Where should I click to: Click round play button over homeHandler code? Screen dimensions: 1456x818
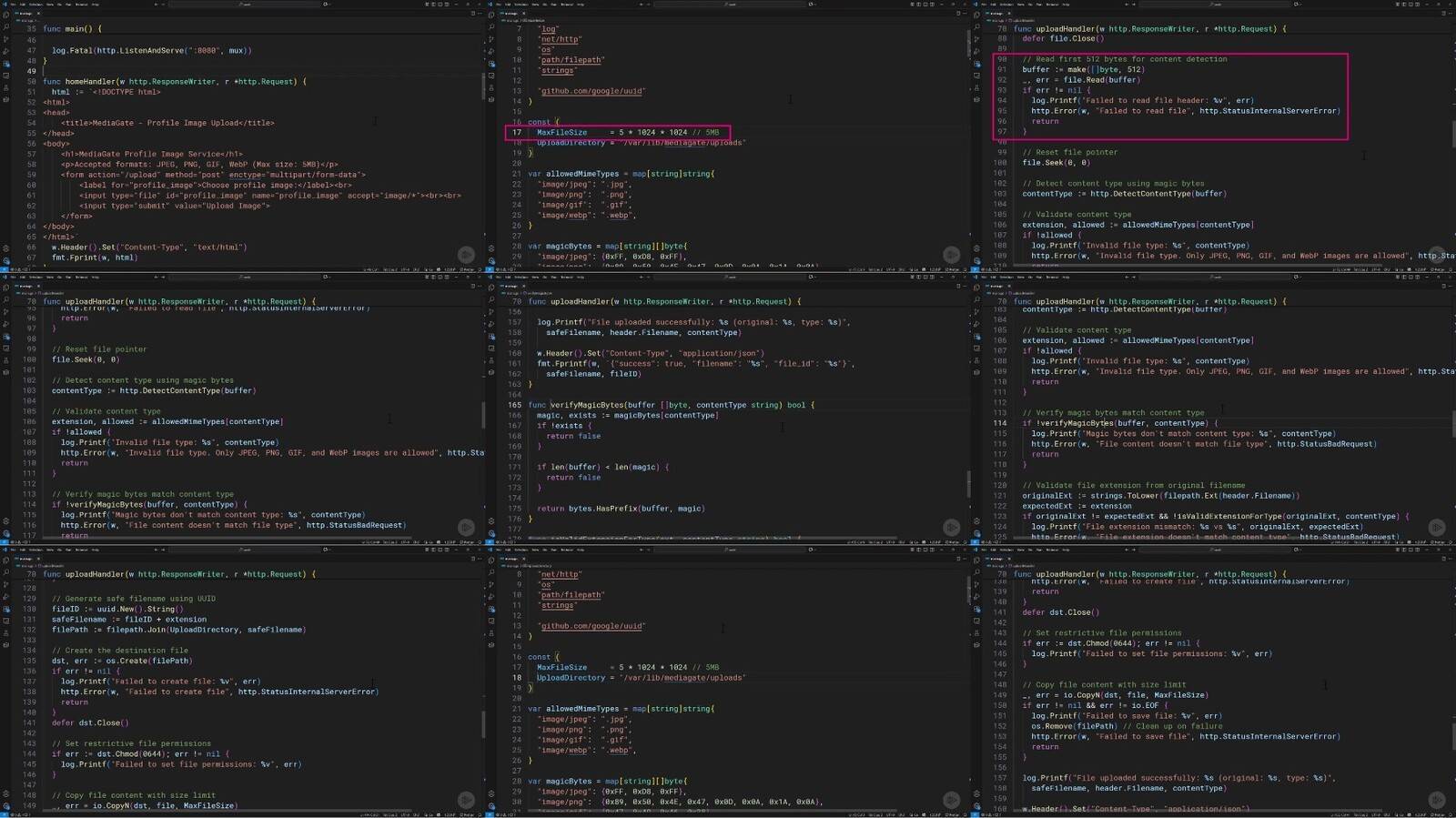466,255
